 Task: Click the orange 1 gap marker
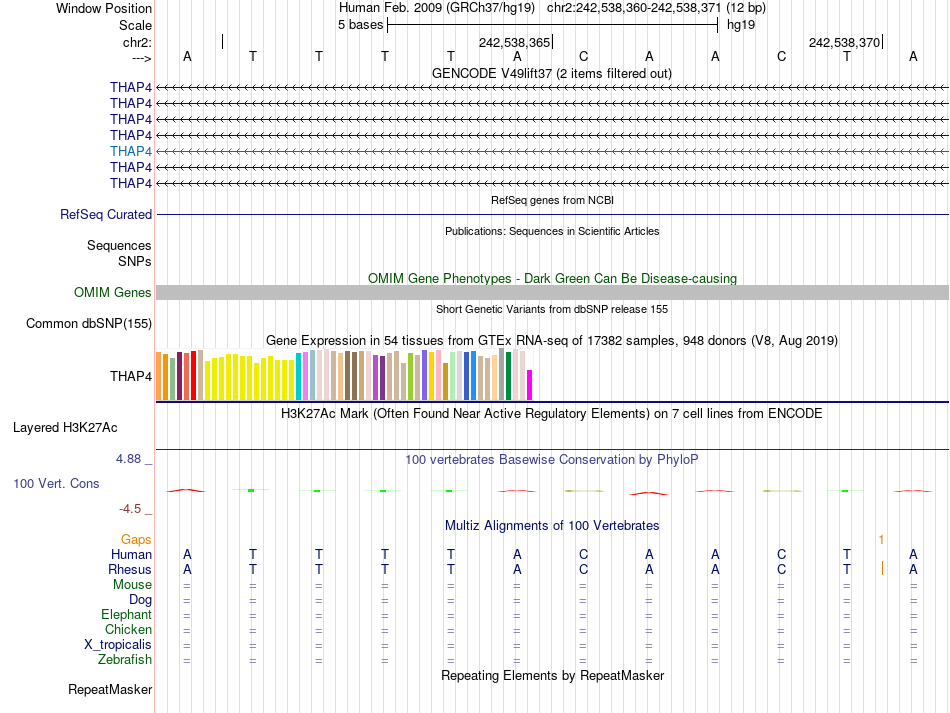point(882,539)
